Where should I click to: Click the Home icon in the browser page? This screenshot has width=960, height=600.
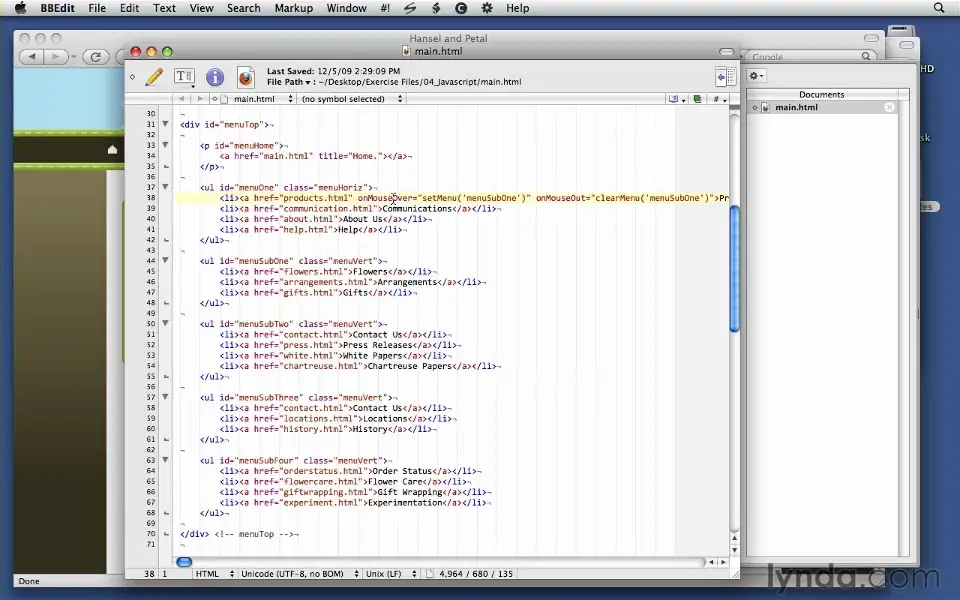112,149
